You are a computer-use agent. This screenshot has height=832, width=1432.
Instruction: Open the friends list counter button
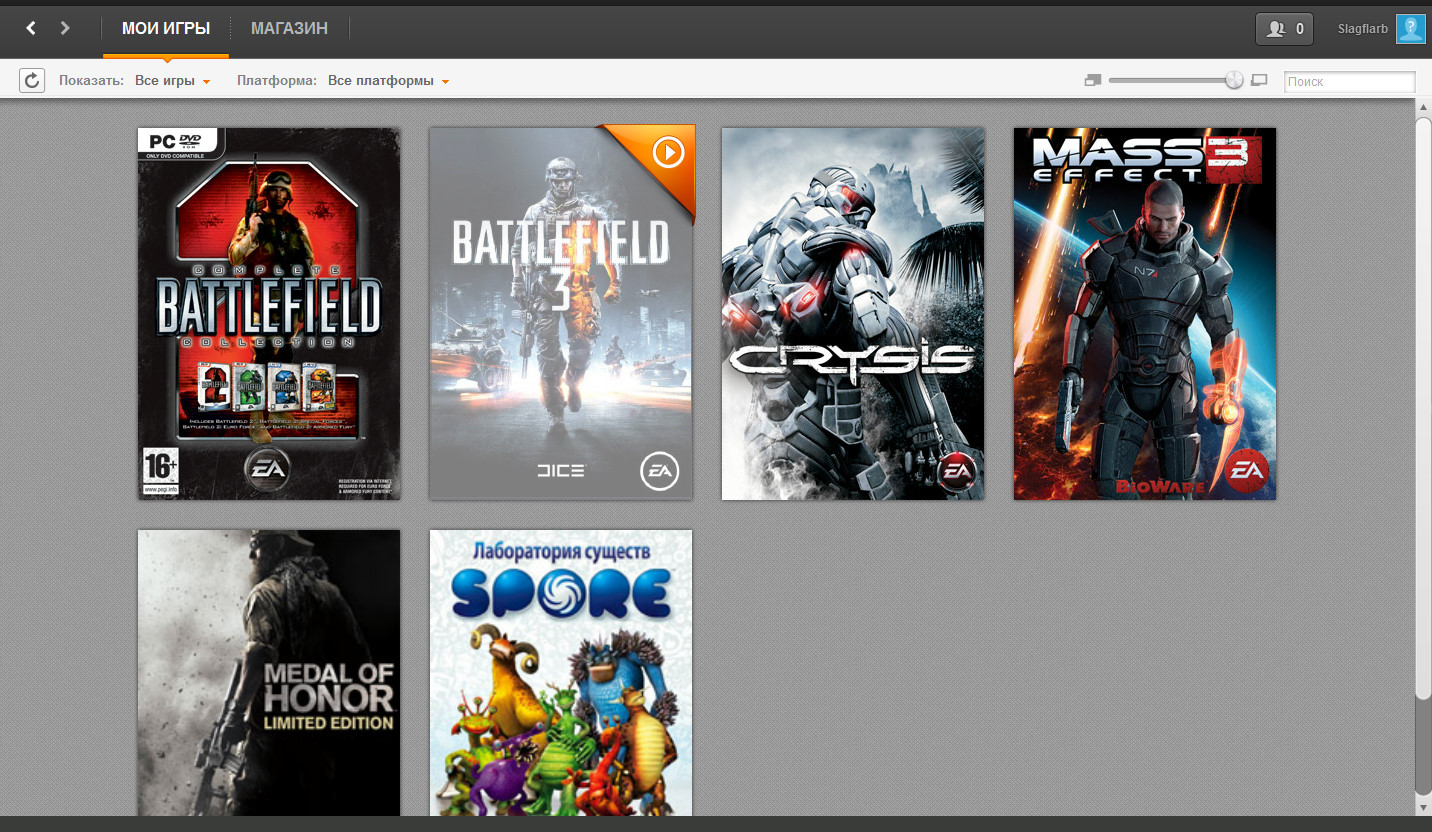(1284, 29)
